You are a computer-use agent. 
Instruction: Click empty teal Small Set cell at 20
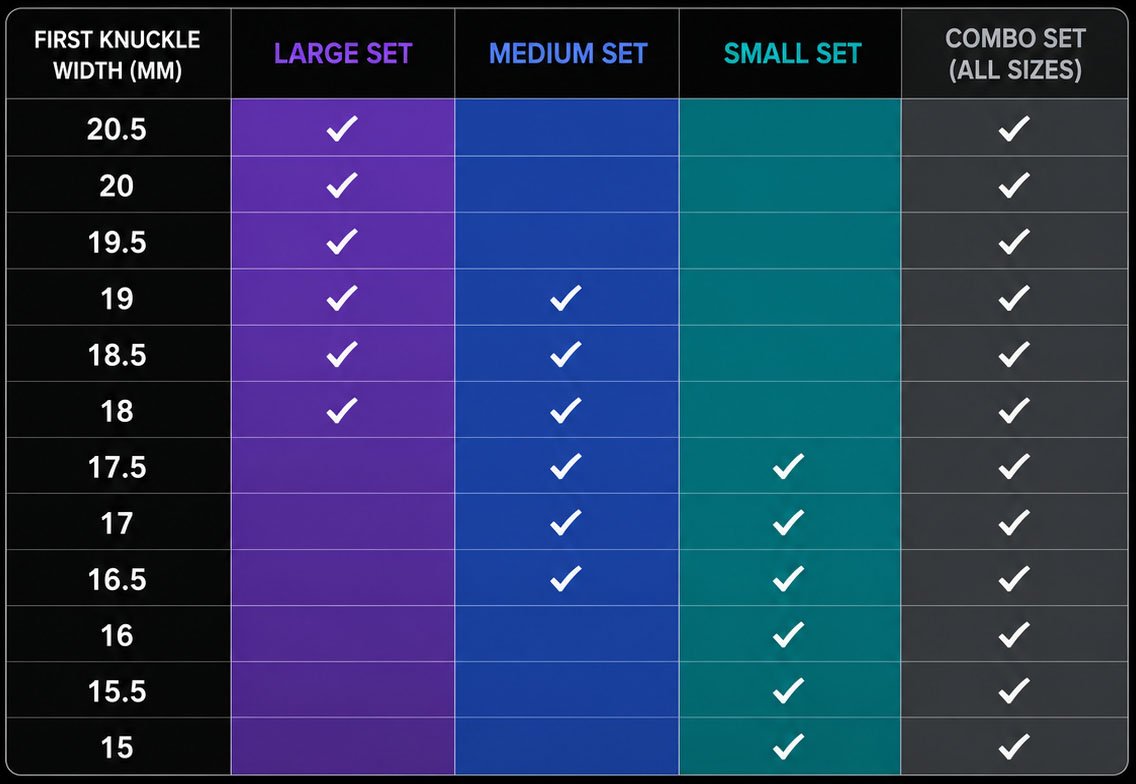(x=790, y=185)
